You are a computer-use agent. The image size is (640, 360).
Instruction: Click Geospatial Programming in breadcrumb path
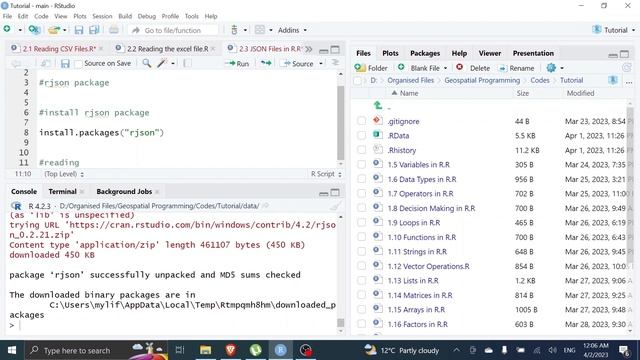tap(482, 80)
